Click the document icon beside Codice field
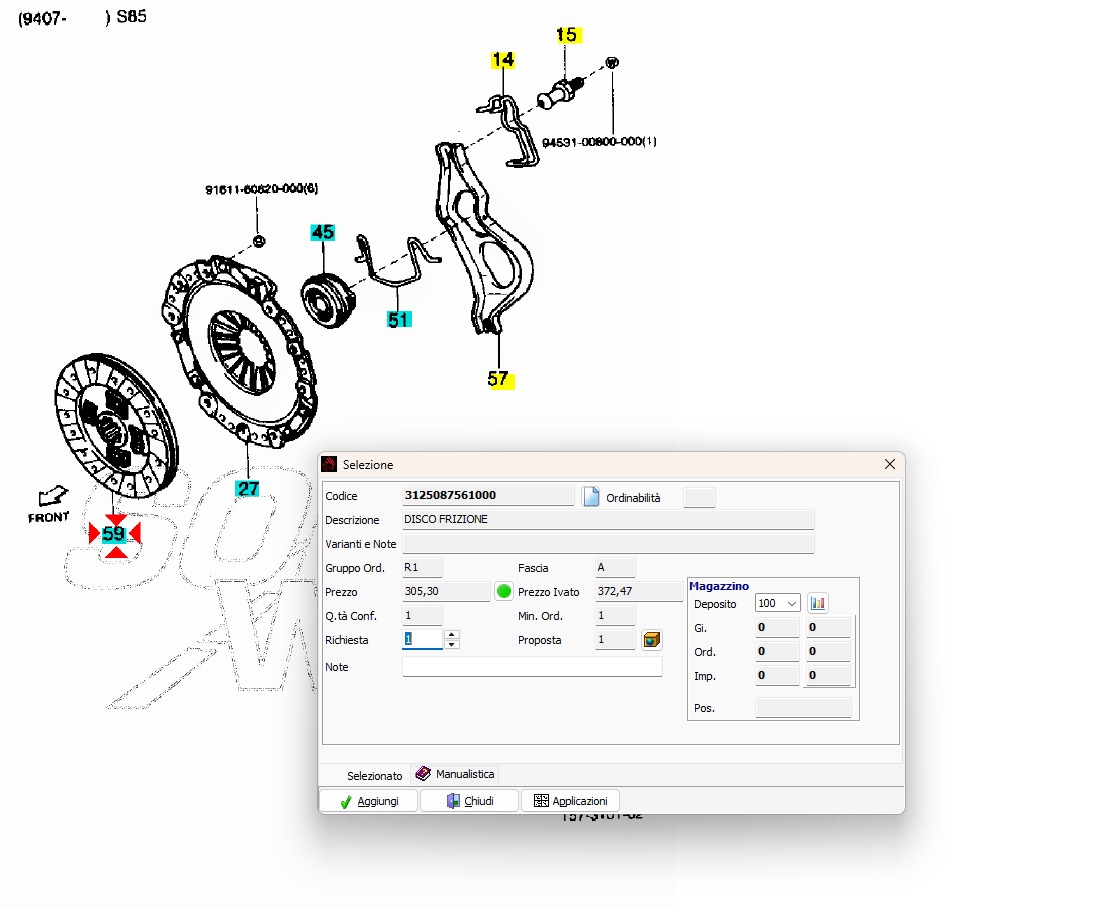The height and width of the screenshot is (908, 1107). 591,497
